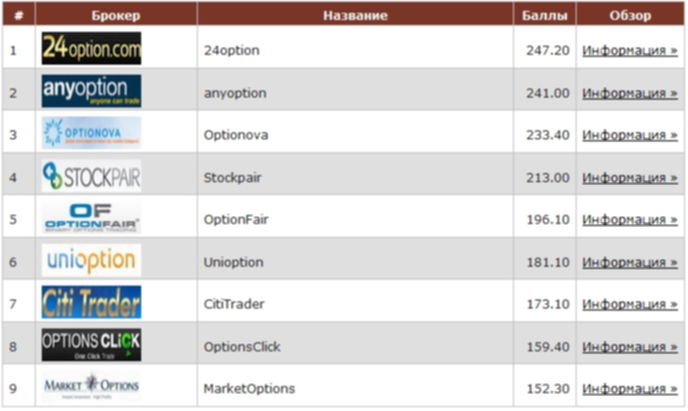Screen dimensions: 688x411
Task: Click the 24option.com broker logo
Action: tap(91, 48)
